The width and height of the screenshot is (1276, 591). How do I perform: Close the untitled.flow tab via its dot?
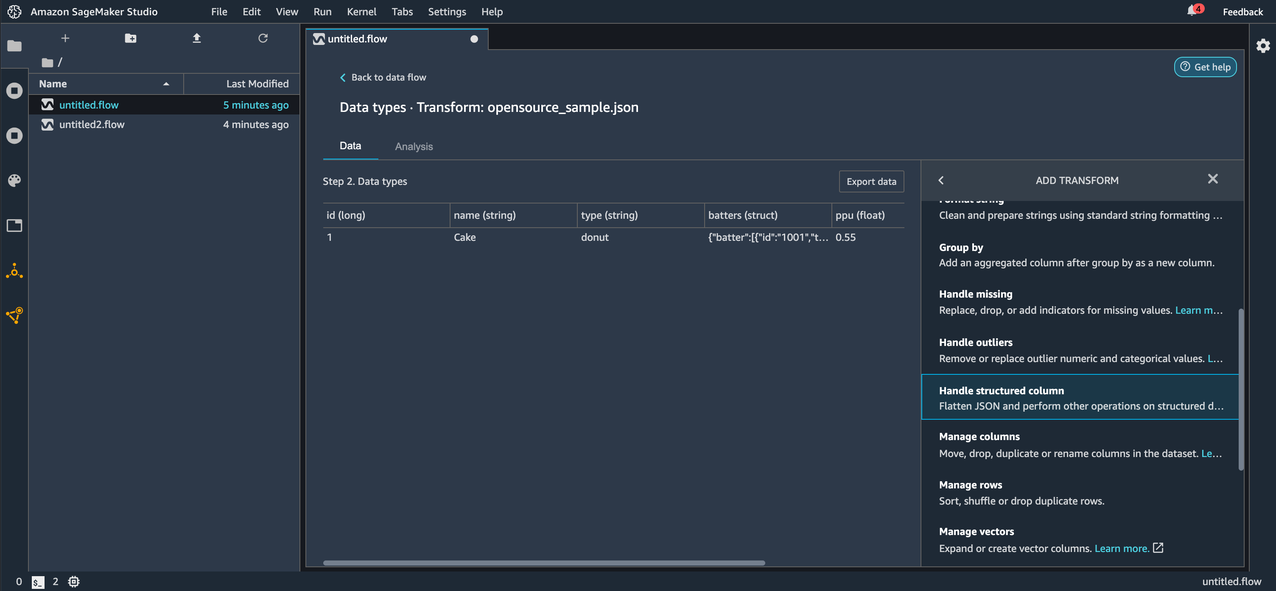(474, 39)
